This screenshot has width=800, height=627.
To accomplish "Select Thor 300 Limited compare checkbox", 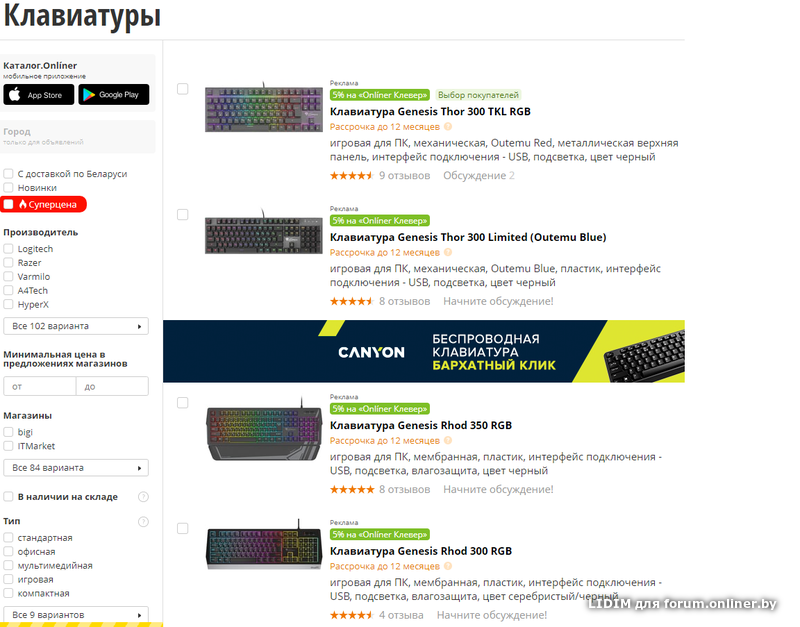I will [183, 214].
